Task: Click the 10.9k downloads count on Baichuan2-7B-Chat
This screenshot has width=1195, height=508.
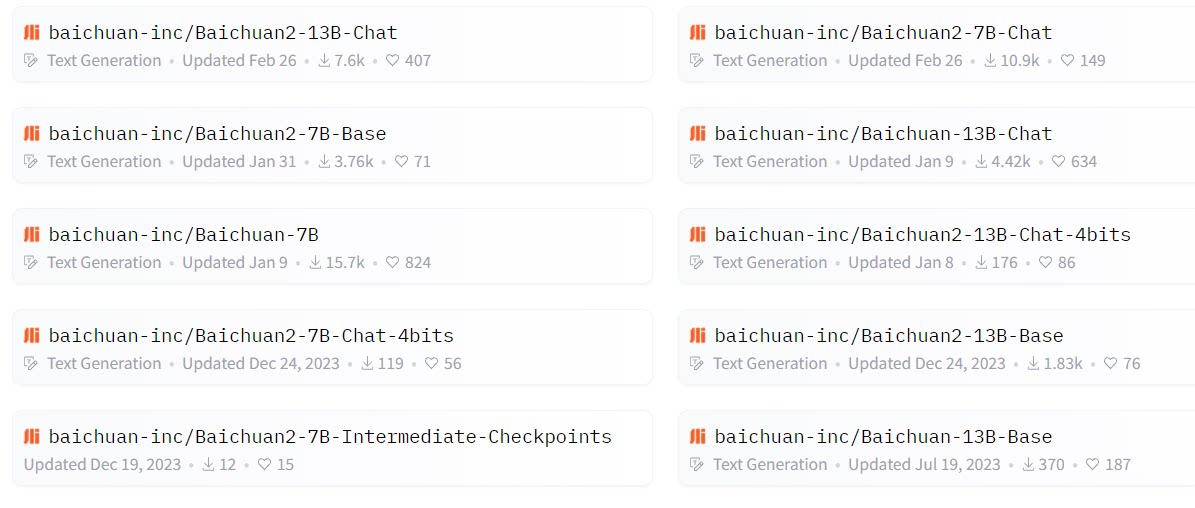Action: [x=1020, y=61]
